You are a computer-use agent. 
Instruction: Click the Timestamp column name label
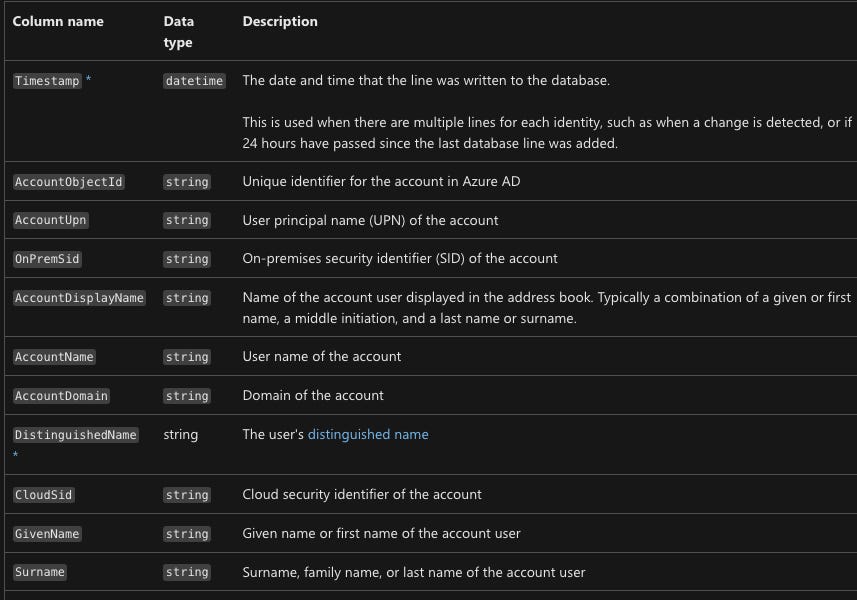pos(47,81)
